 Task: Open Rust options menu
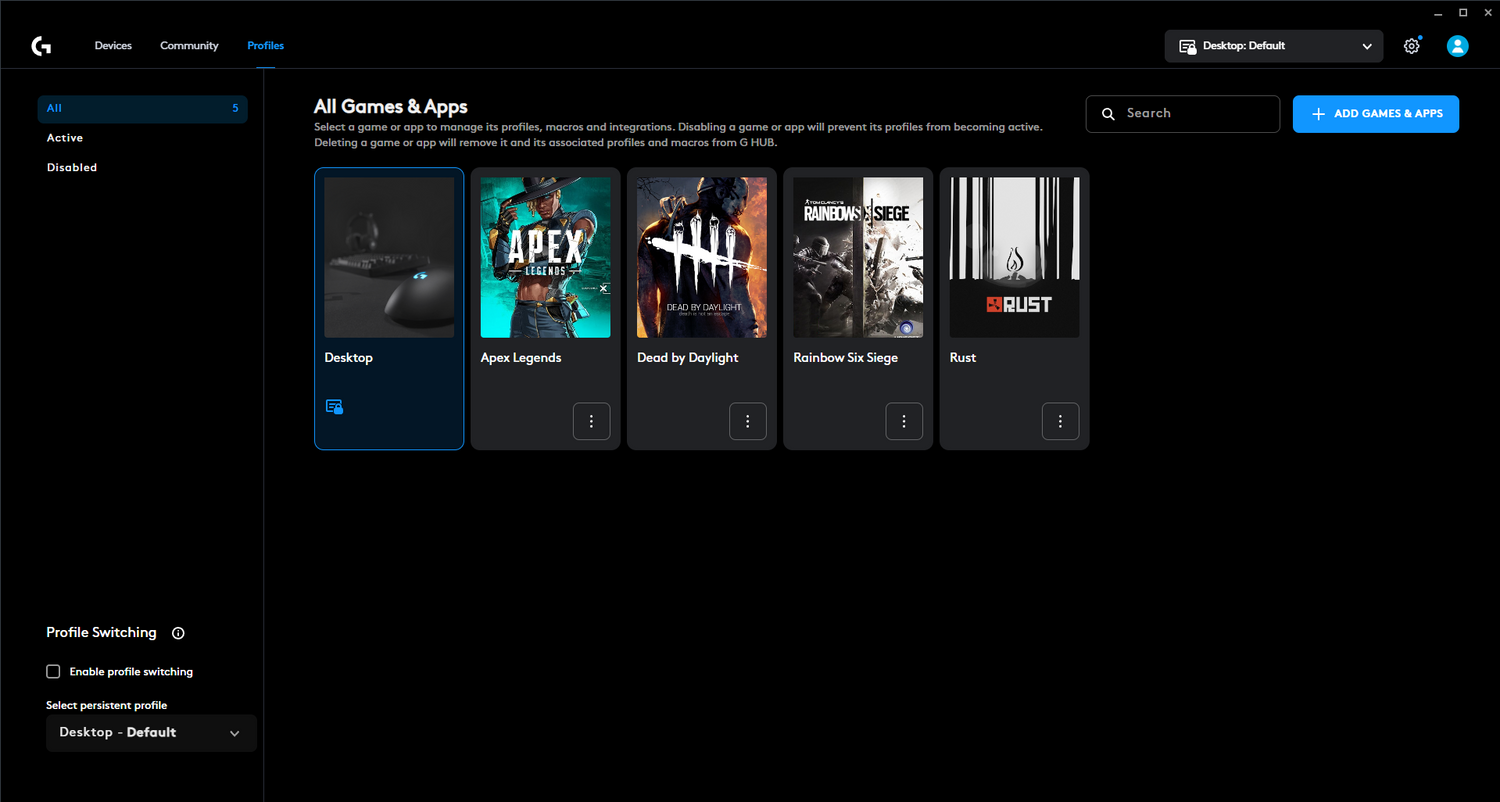(x=1061, y=421)
